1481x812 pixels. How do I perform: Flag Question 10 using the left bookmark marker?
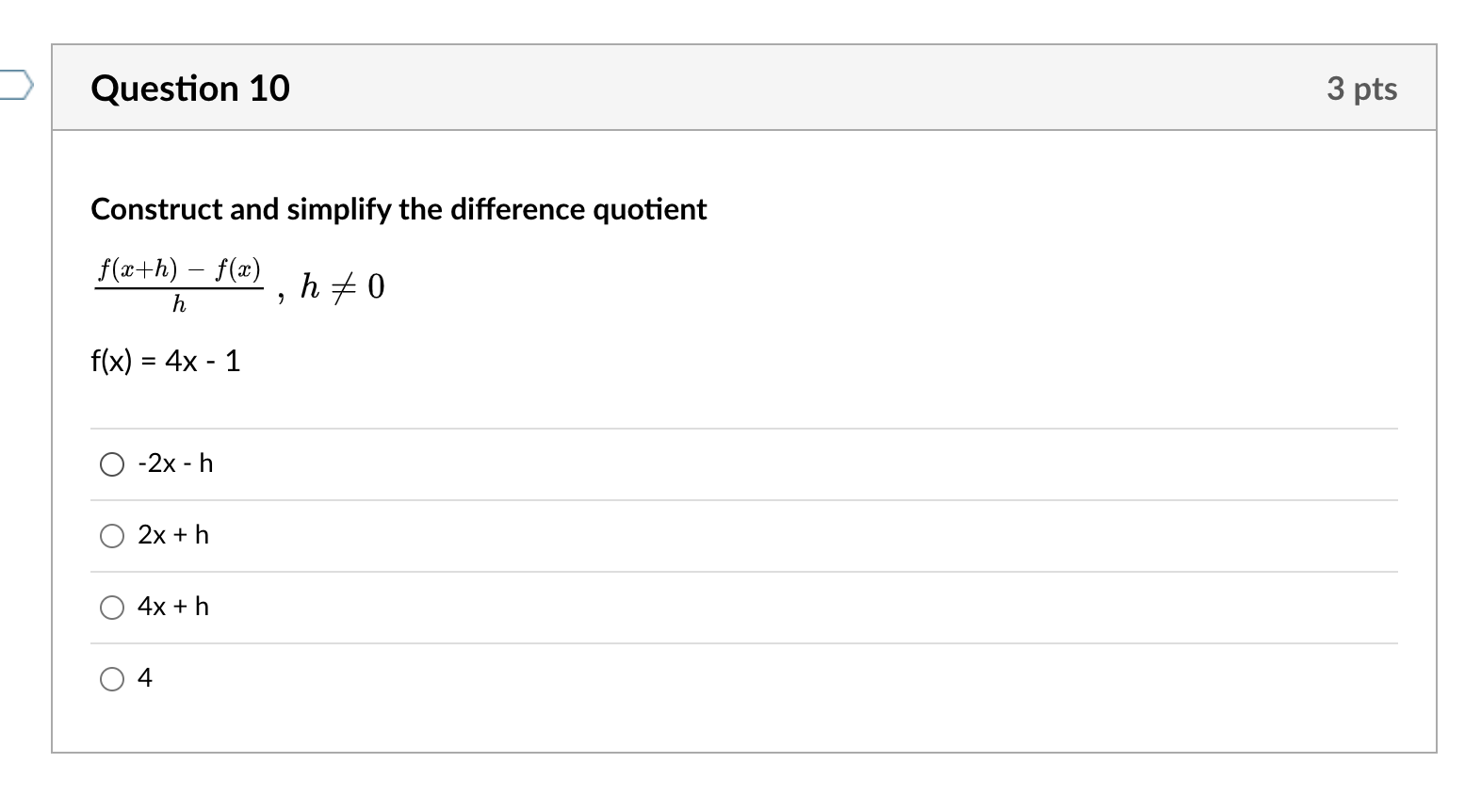pos(14,85)
